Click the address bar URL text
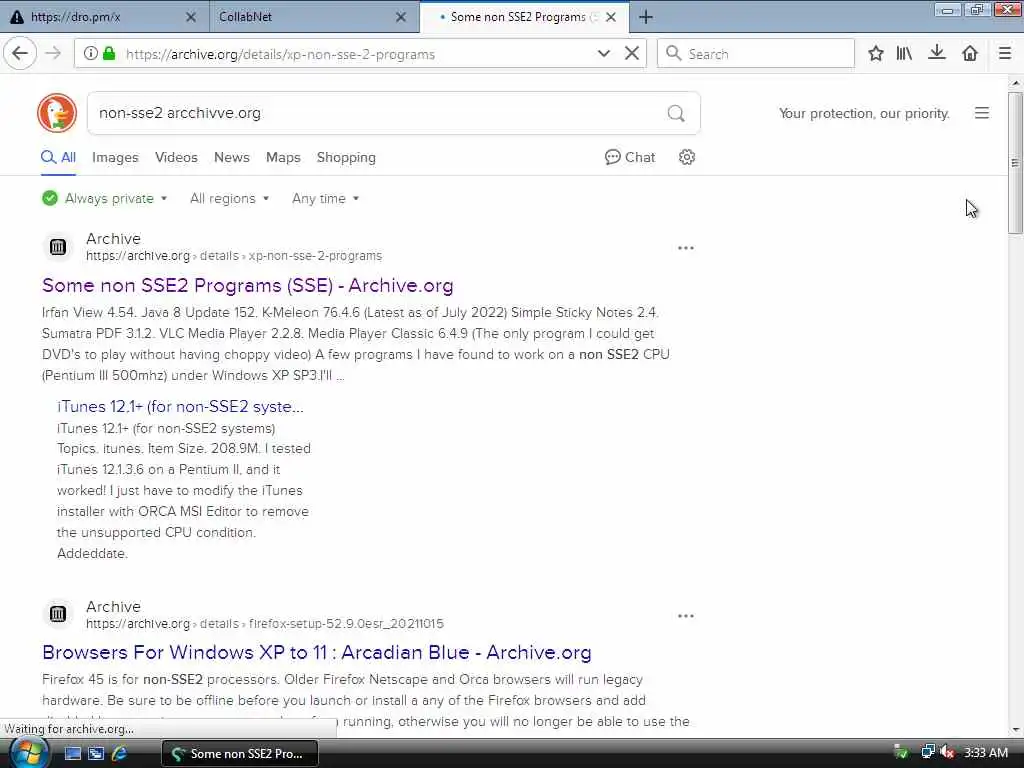The height and width of the screenshot is (768, 1024). (x=280, y=54)
